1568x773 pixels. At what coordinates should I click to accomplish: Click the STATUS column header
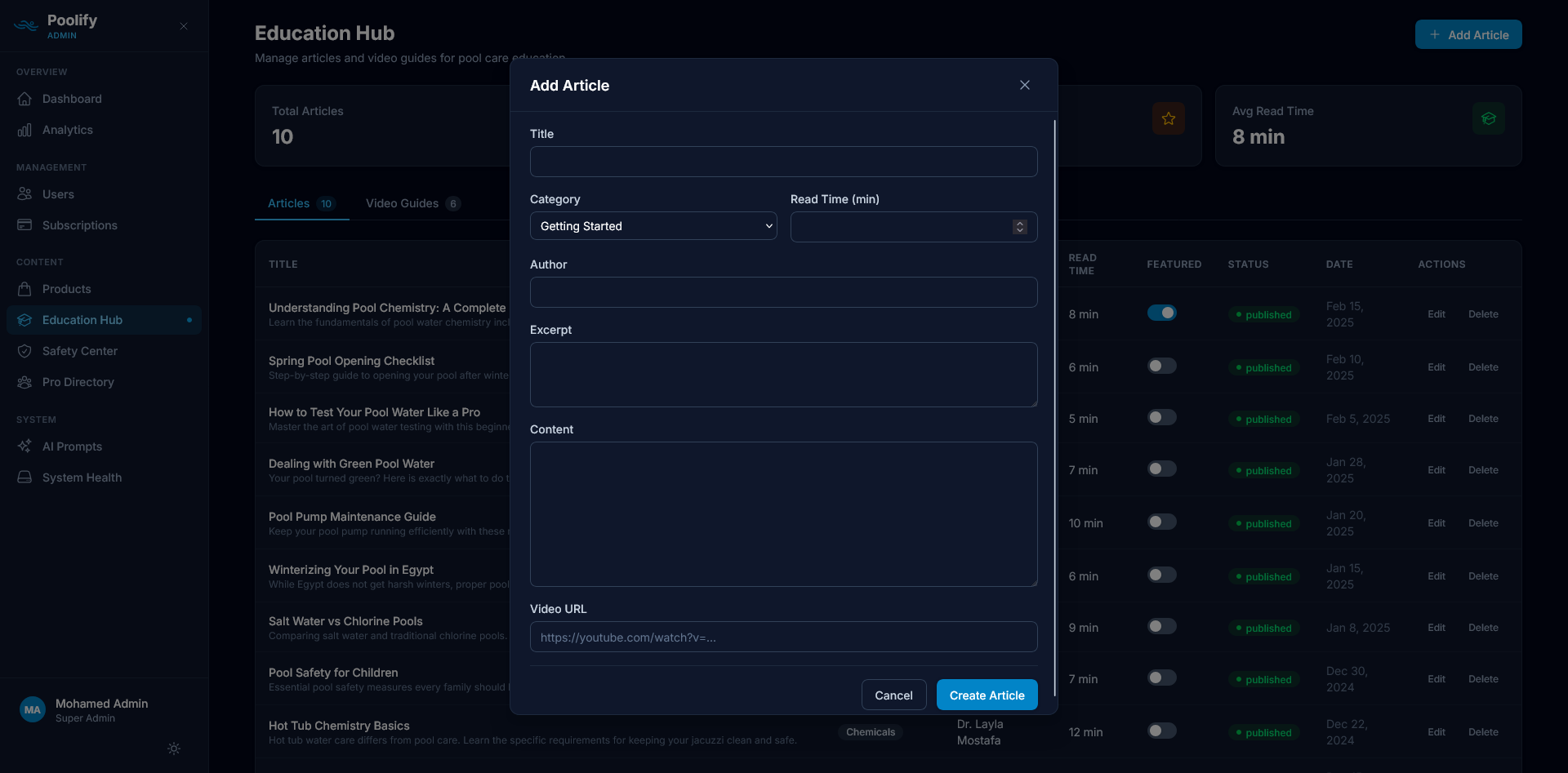(1249, 264)
